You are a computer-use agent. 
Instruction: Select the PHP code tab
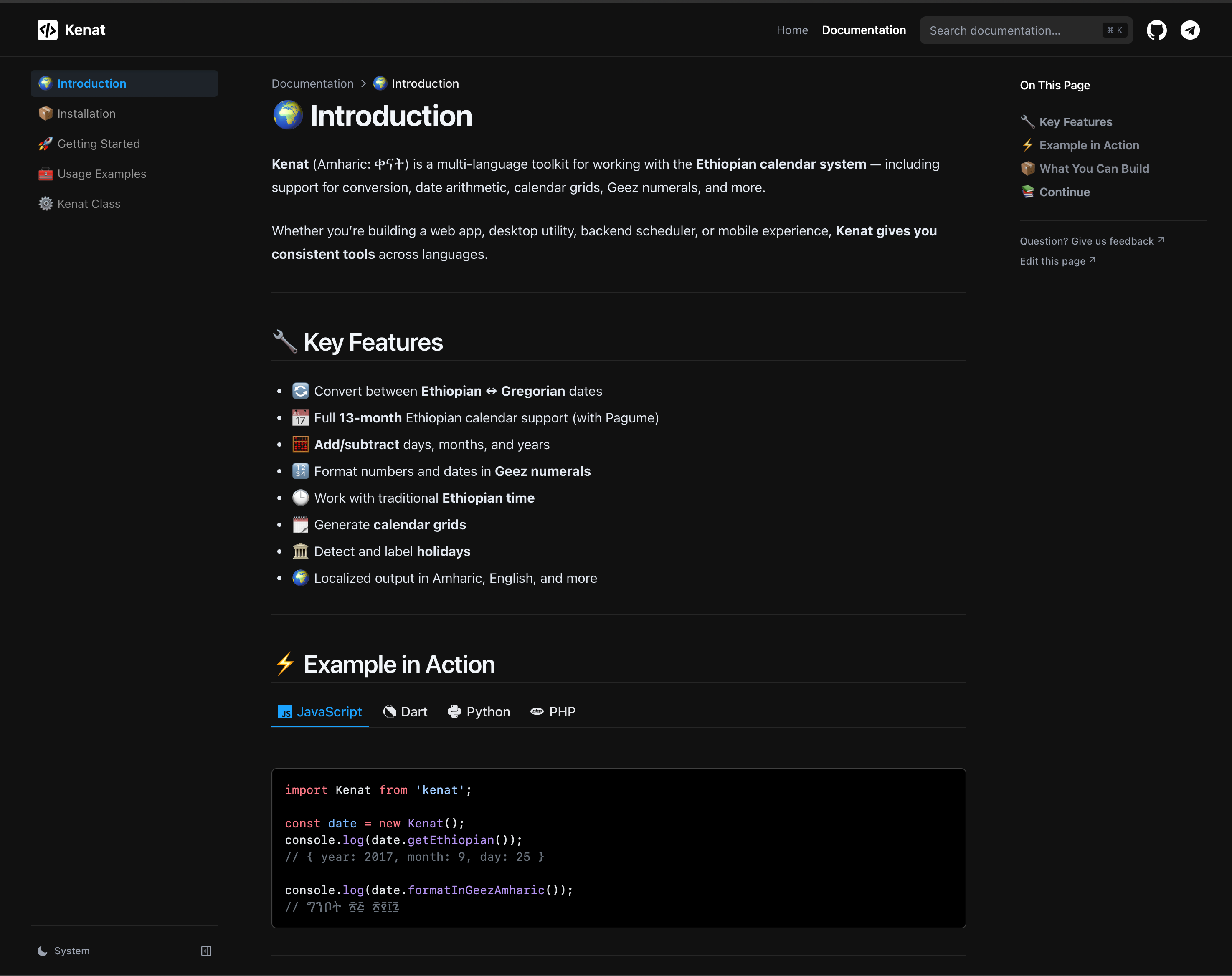point(553,712)
